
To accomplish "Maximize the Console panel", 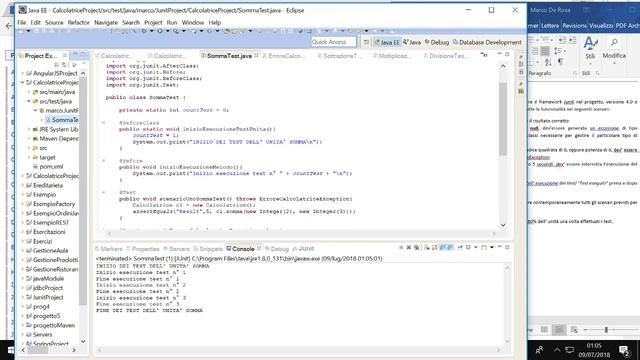I will pos(507,247).
